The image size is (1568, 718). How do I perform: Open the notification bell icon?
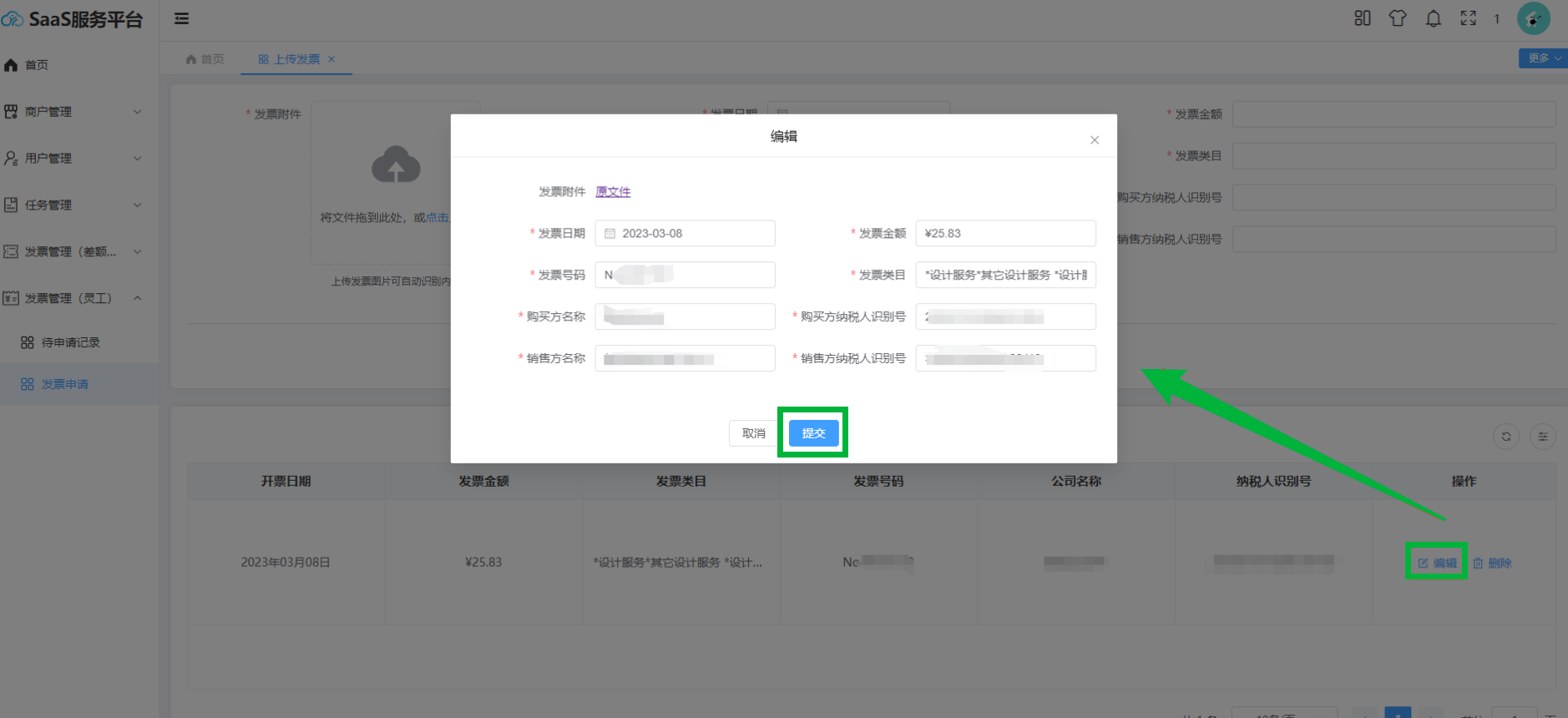click(x=1433, y=18)
